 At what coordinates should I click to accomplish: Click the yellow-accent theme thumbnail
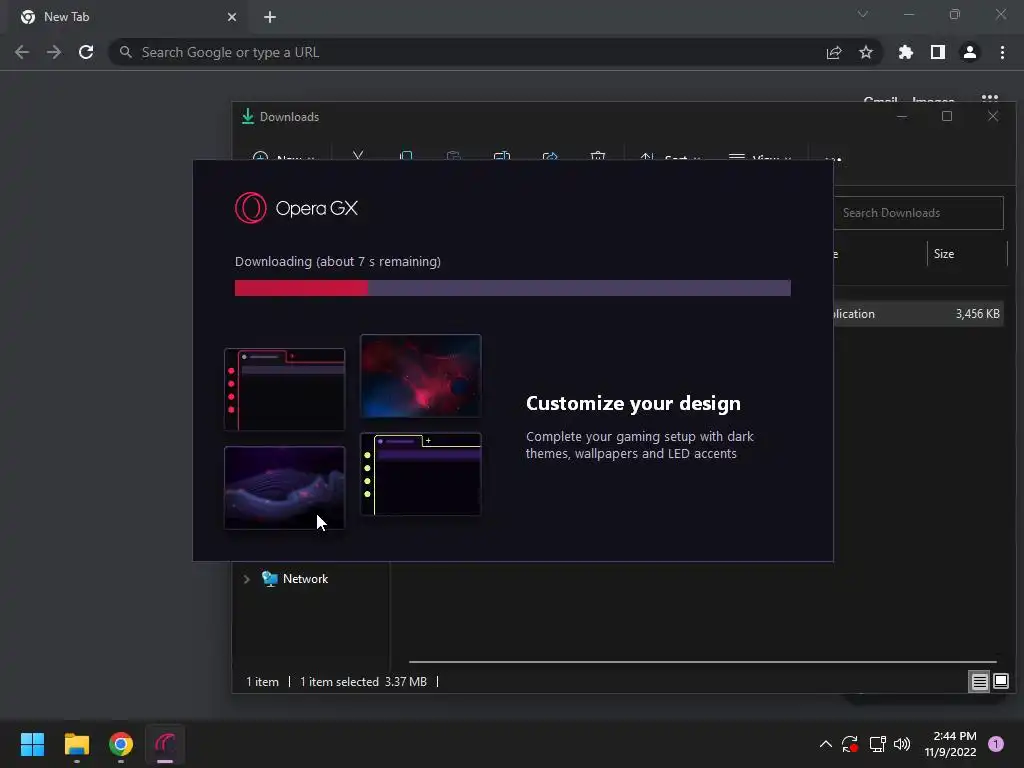coord(421,474)
